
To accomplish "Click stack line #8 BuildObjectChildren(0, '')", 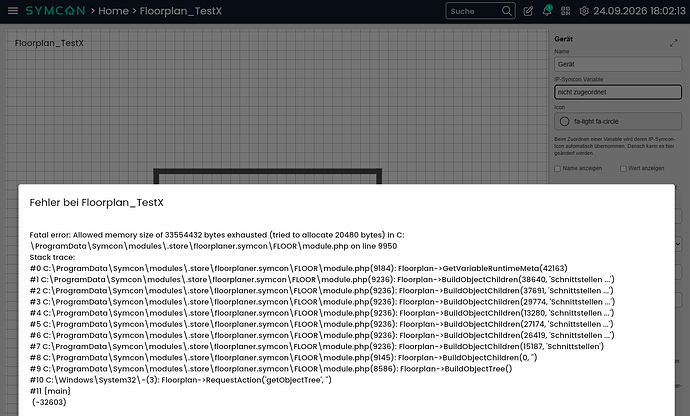I will tap(283, 357).
